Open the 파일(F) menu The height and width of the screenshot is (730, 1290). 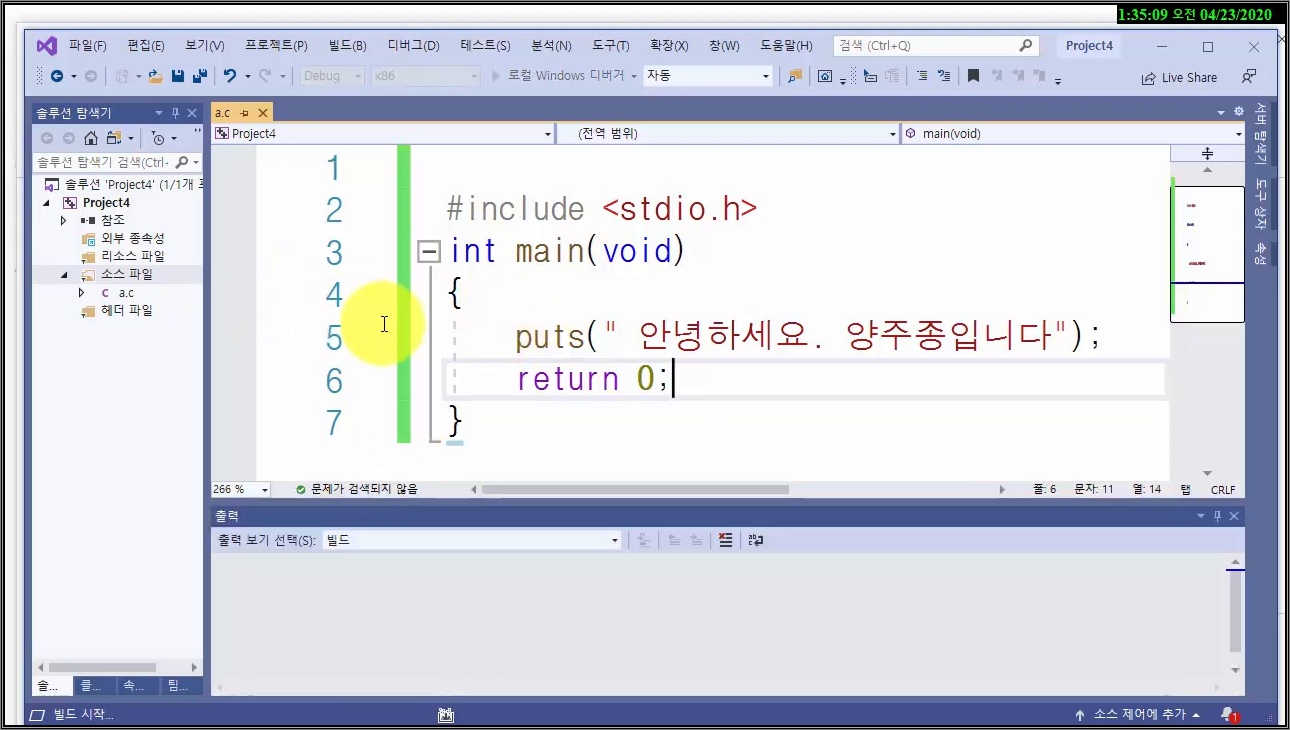click(x=87, y=46)
